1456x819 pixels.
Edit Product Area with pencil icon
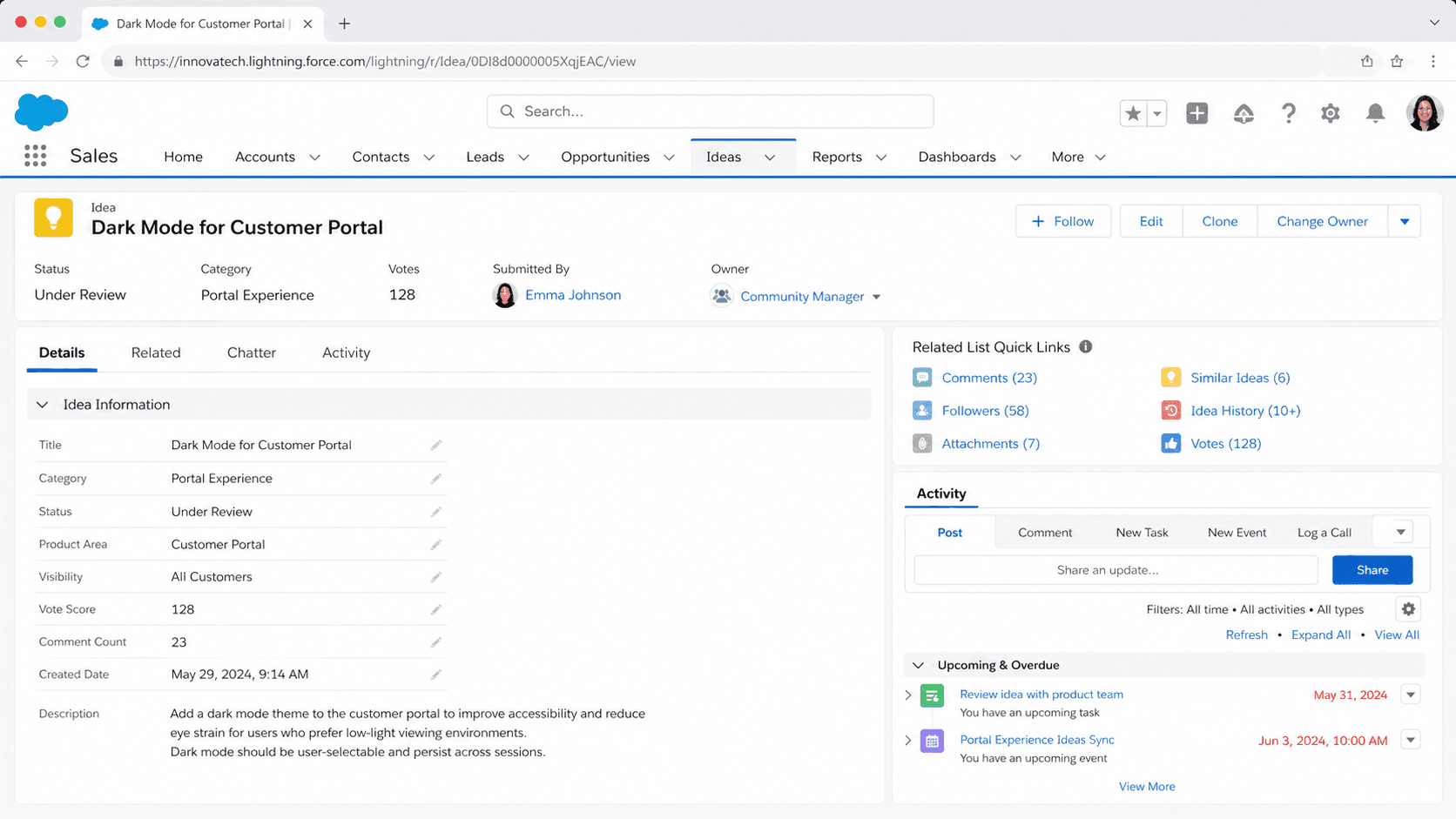436,544
